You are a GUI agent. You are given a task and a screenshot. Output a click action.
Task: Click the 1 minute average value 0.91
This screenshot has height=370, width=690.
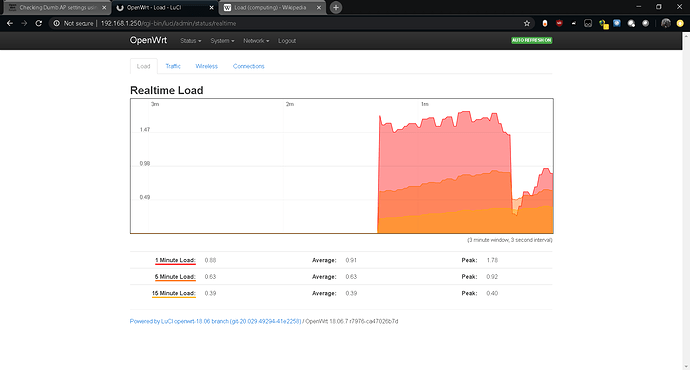[x=351, y=260]
